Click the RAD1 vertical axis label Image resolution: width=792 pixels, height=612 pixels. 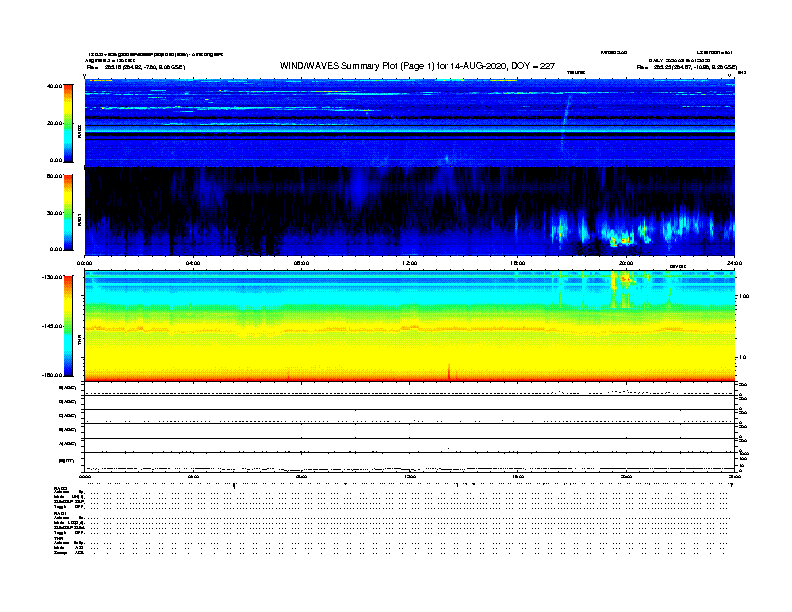[79, 219]
